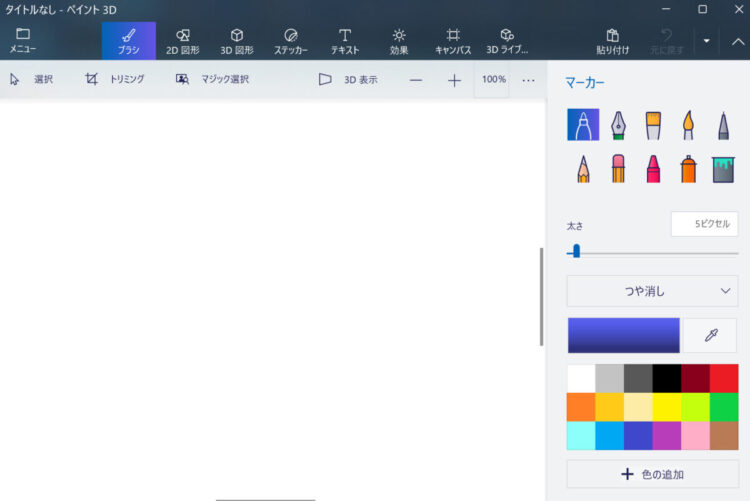The width and height of the screenshot is (750, 501).
Task: Choose the dark gray color swatch
Action: (x=638, y=379)
